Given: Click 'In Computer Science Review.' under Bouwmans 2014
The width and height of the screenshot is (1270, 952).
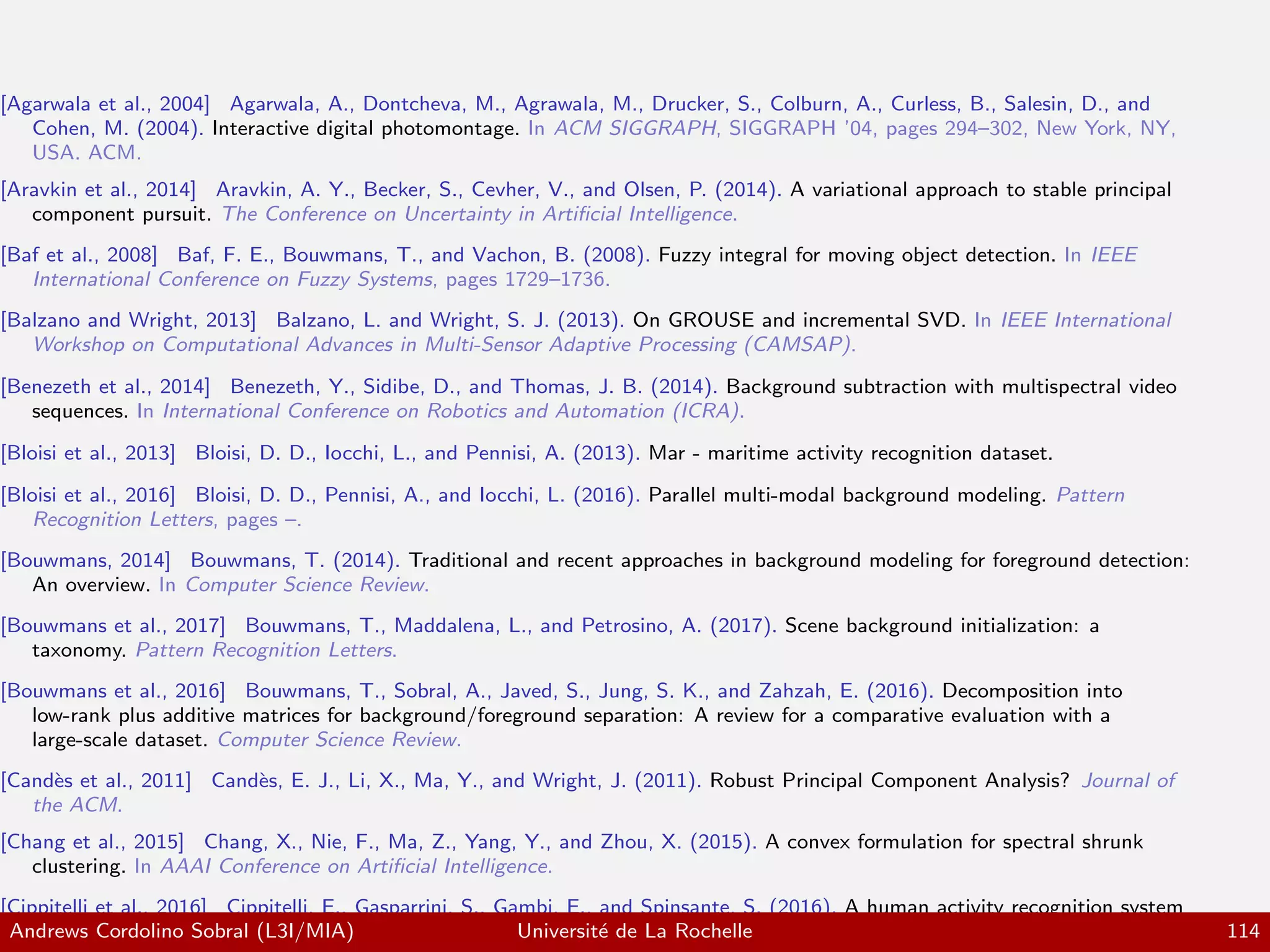Looking at the screenshot, I should click(294, 585).
